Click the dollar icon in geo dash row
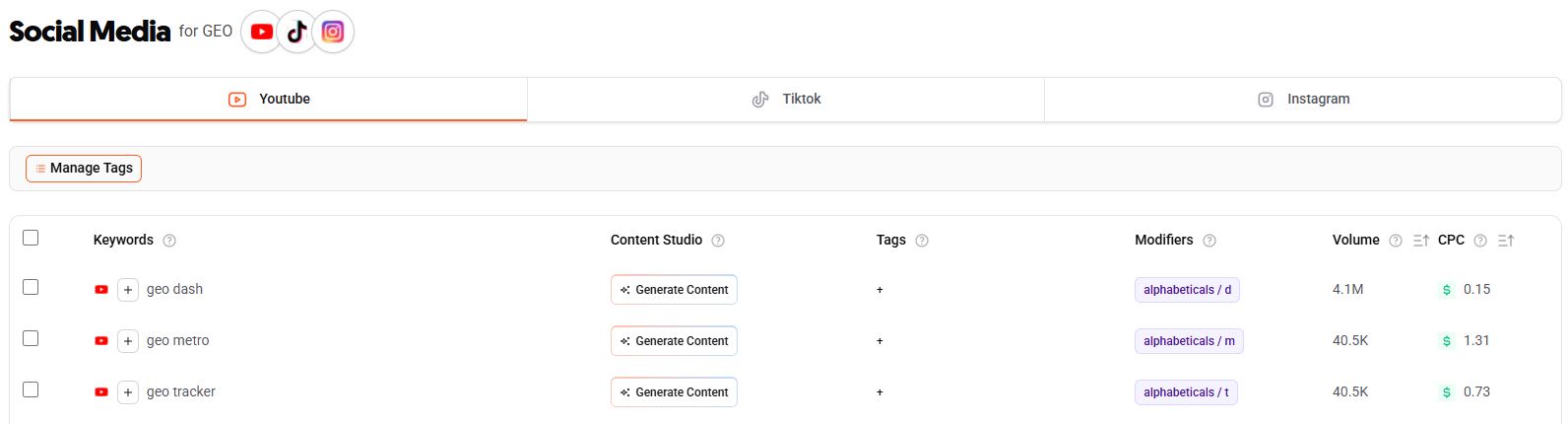 pyautogui.click(x=1446, y=290)
